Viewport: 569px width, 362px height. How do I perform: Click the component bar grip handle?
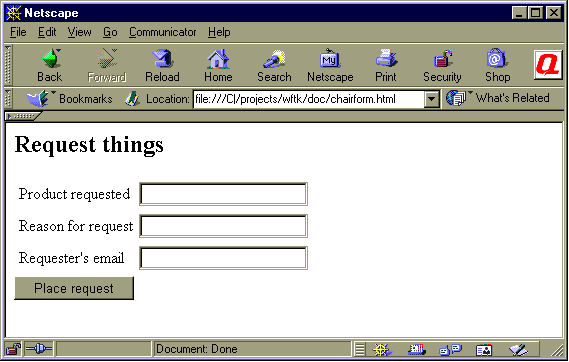click(x=360, y=350)
